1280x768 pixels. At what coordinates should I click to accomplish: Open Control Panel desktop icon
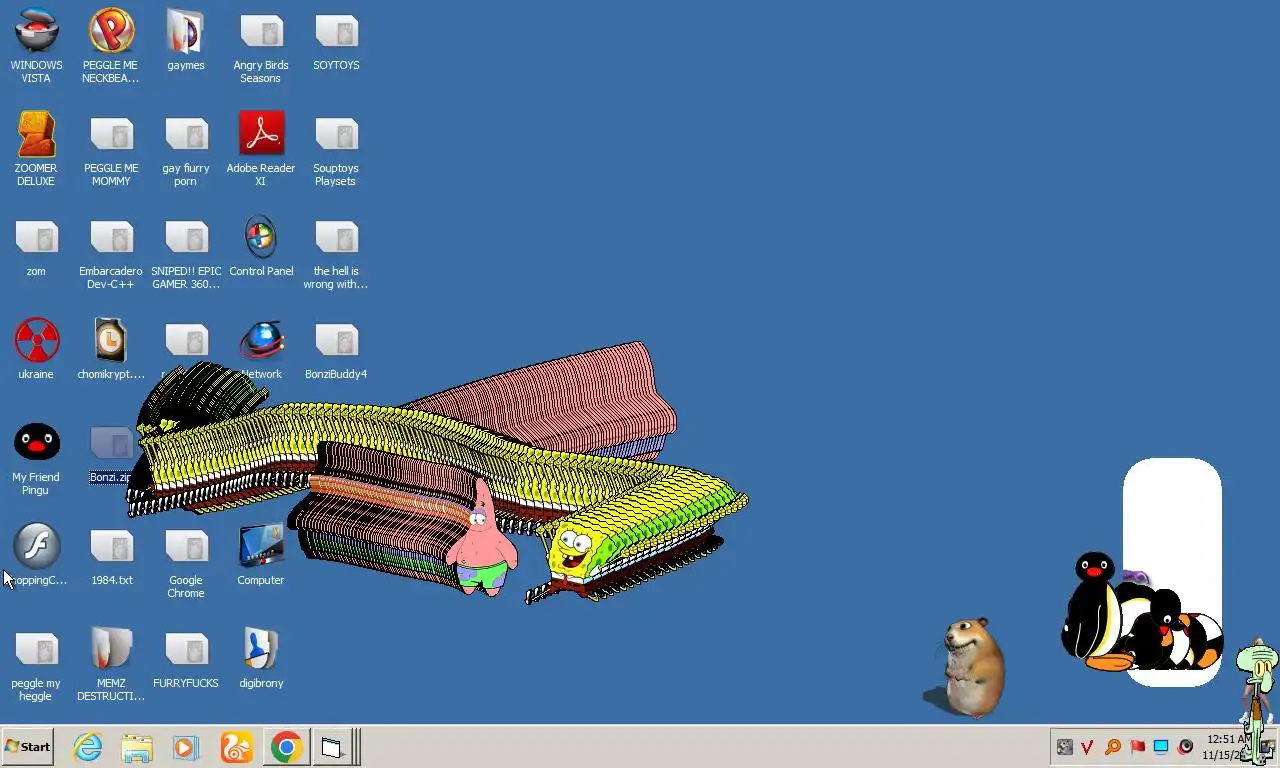[x=261, y=246]
